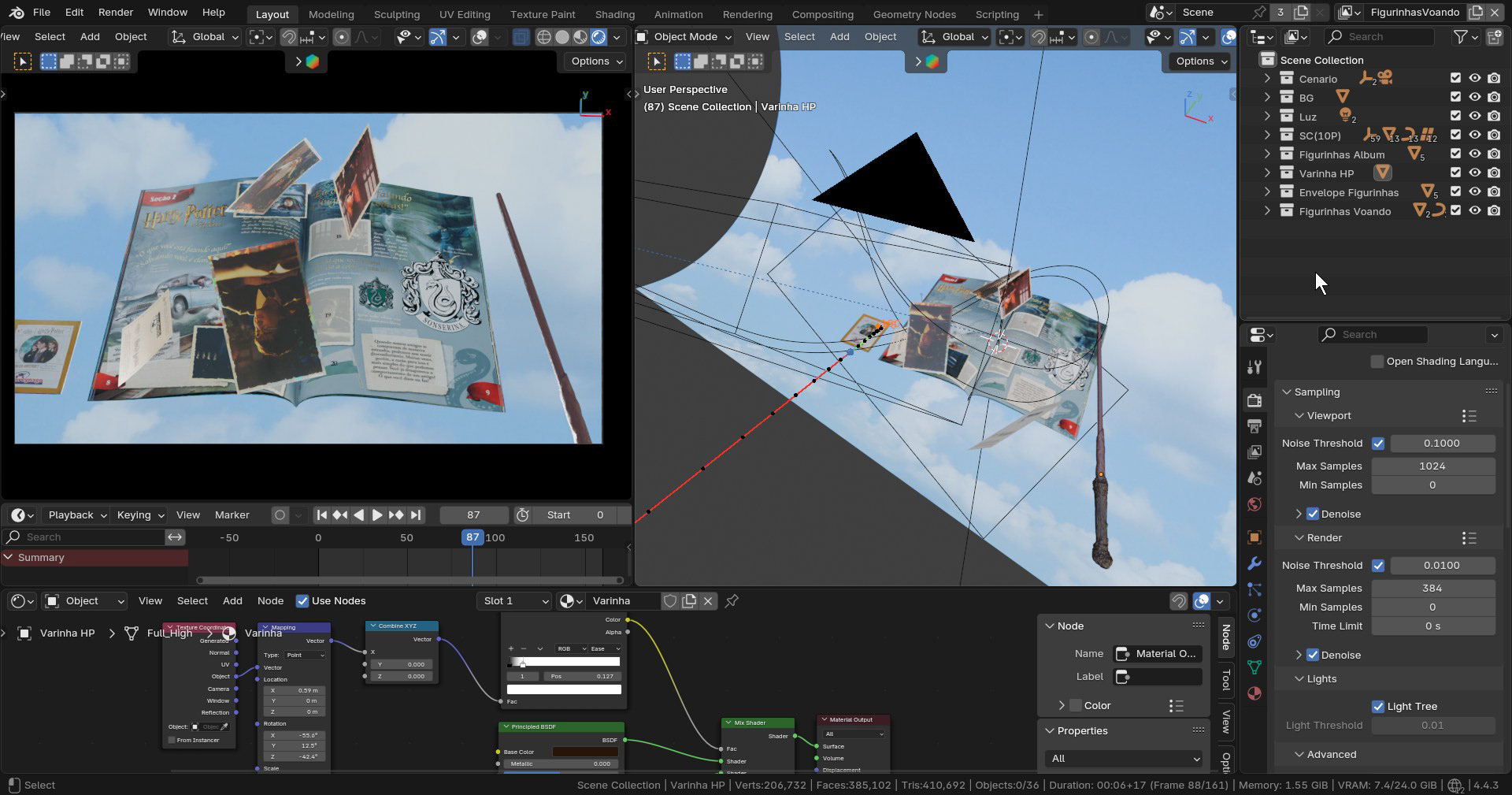
Task: Open the Slot 1 material slot dropdown
Action: [x=514, y=601]
